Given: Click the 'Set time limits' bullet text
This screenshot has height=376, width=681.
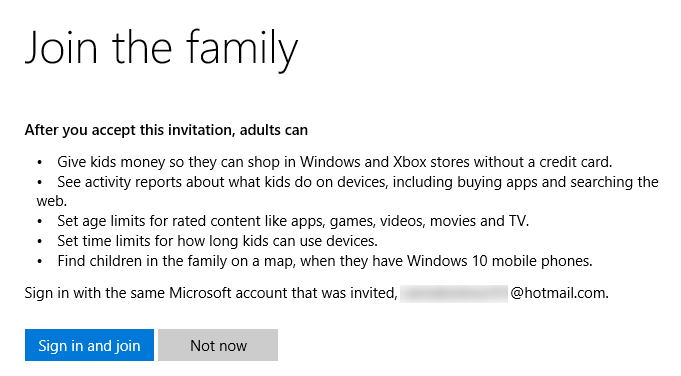Looking at the screenshot, I should pyautogui.click(x=217, y=241).
